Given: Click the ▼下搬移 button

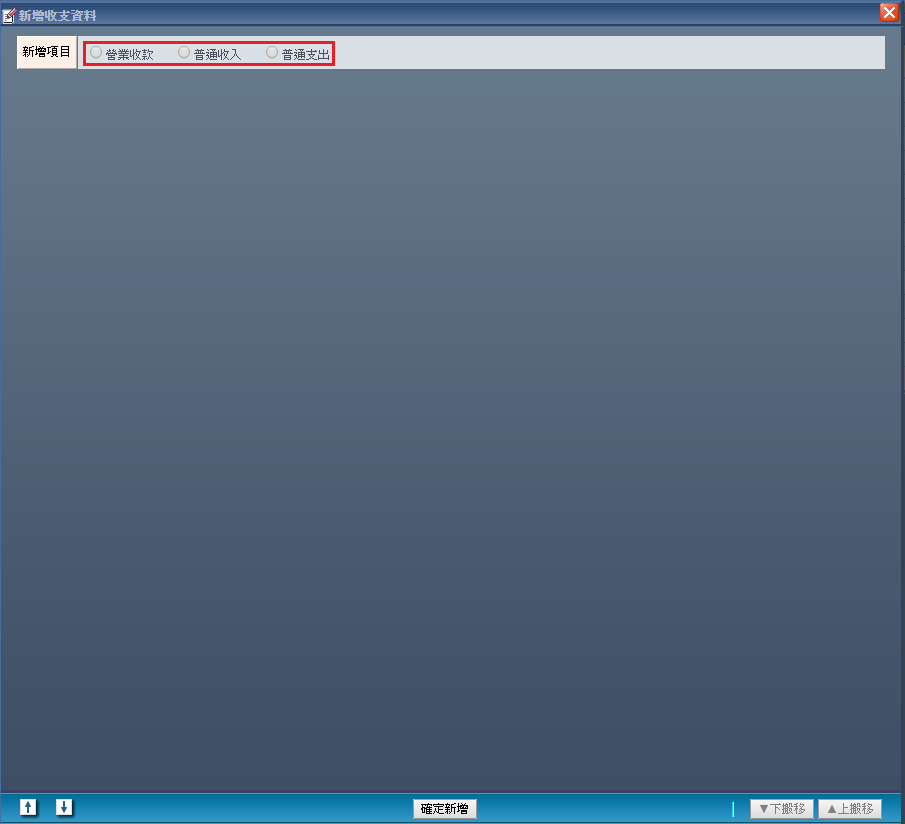Looking at the screenshot, I should [x=781, y=809].
